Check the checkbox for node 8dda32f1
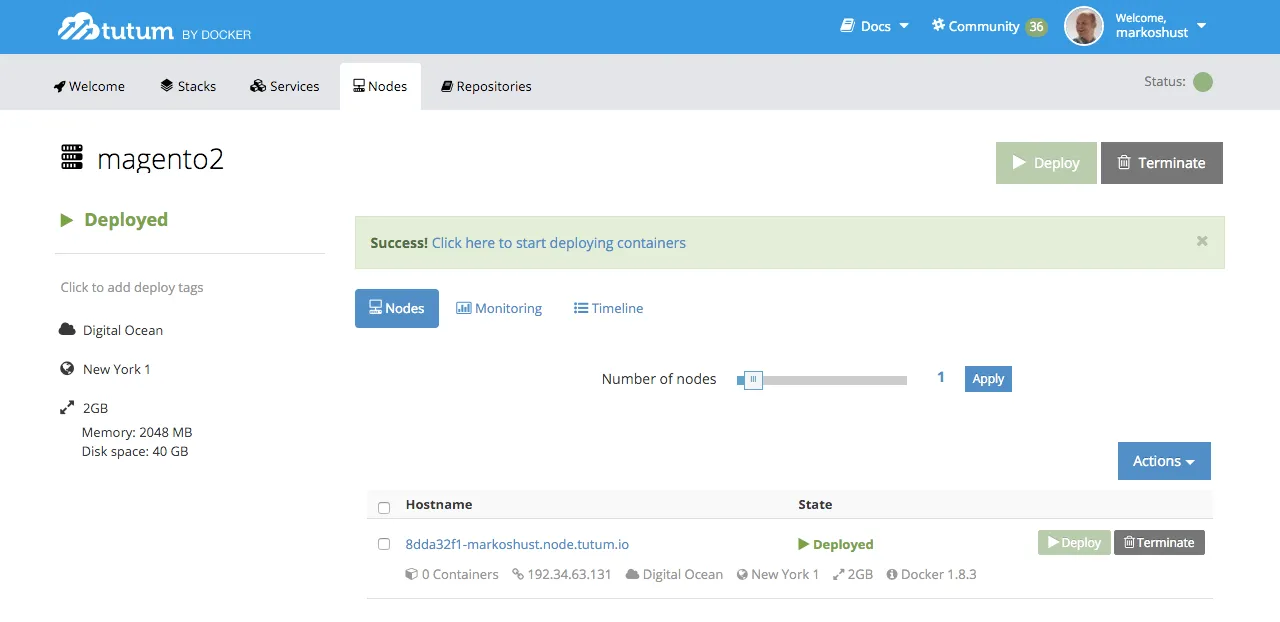 (384, 544)
